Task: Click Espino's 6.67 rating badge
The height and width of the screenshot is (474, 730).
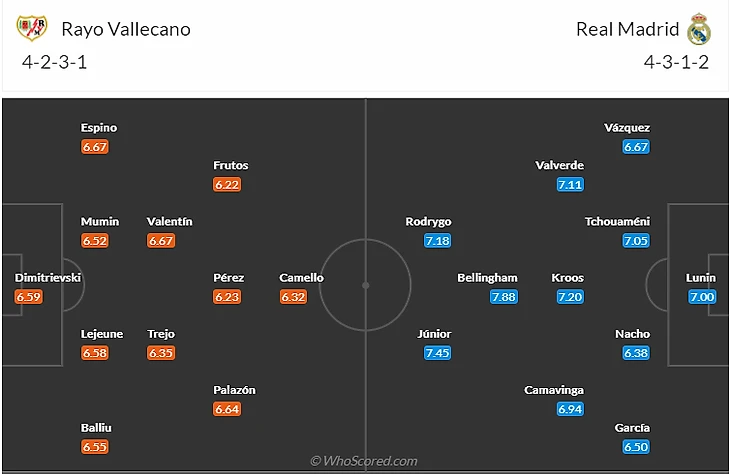Action: pos(95,146)
